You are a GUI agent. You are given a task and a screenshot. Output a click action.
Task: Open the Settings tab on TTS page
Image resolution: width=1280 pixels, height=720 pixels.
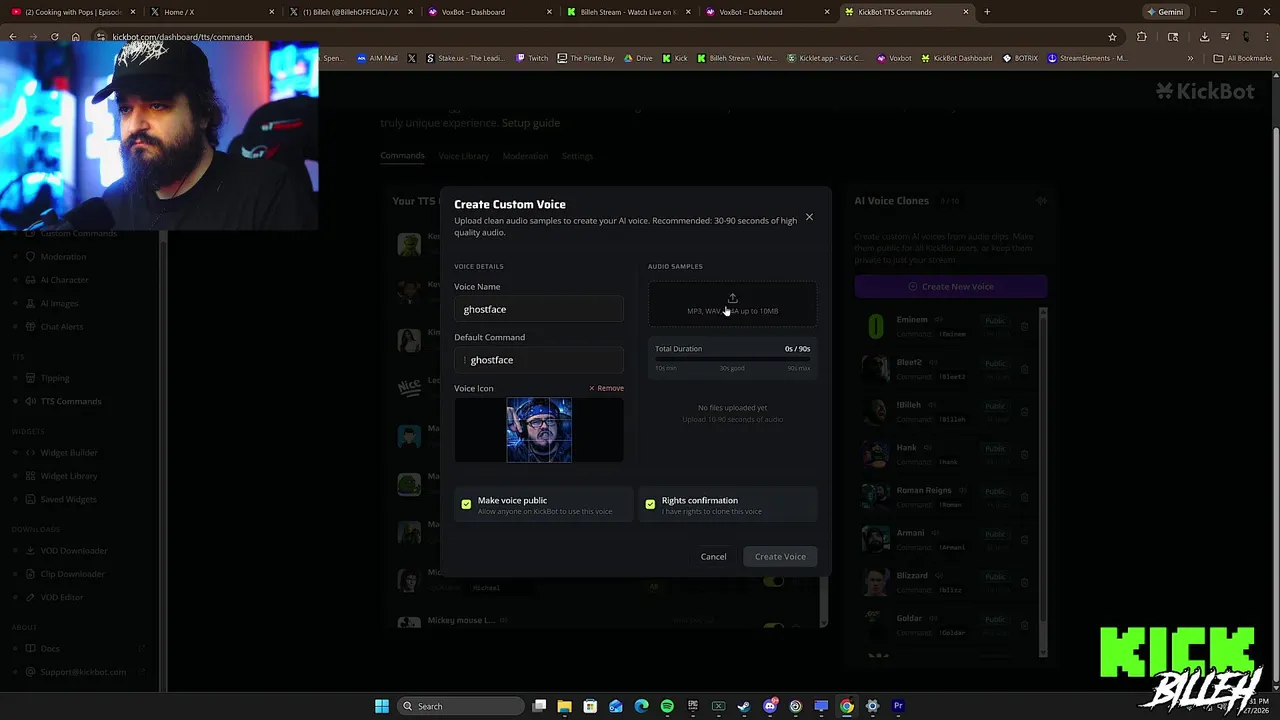pos(577,156)
